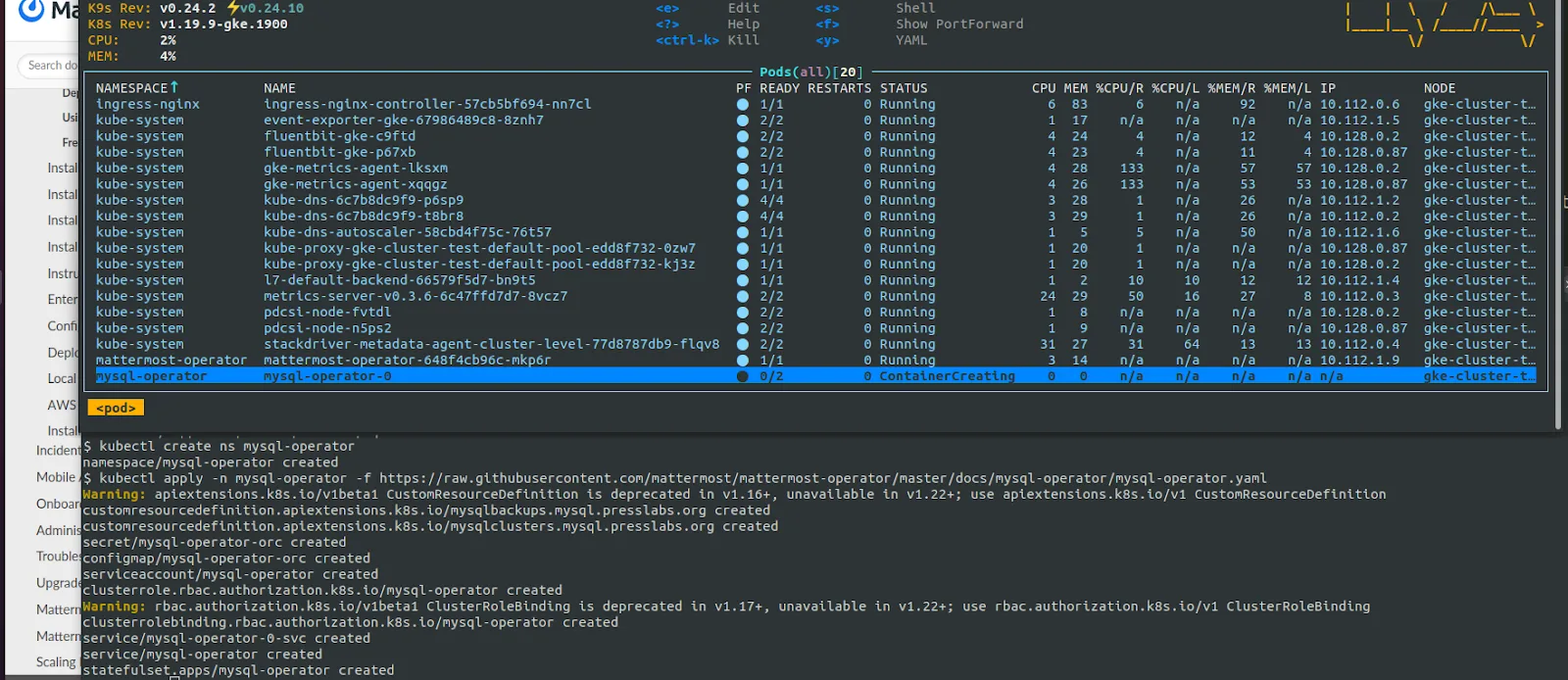
Task: Click the IP cell 10.112.1.9
Action: click(1359, 361)
